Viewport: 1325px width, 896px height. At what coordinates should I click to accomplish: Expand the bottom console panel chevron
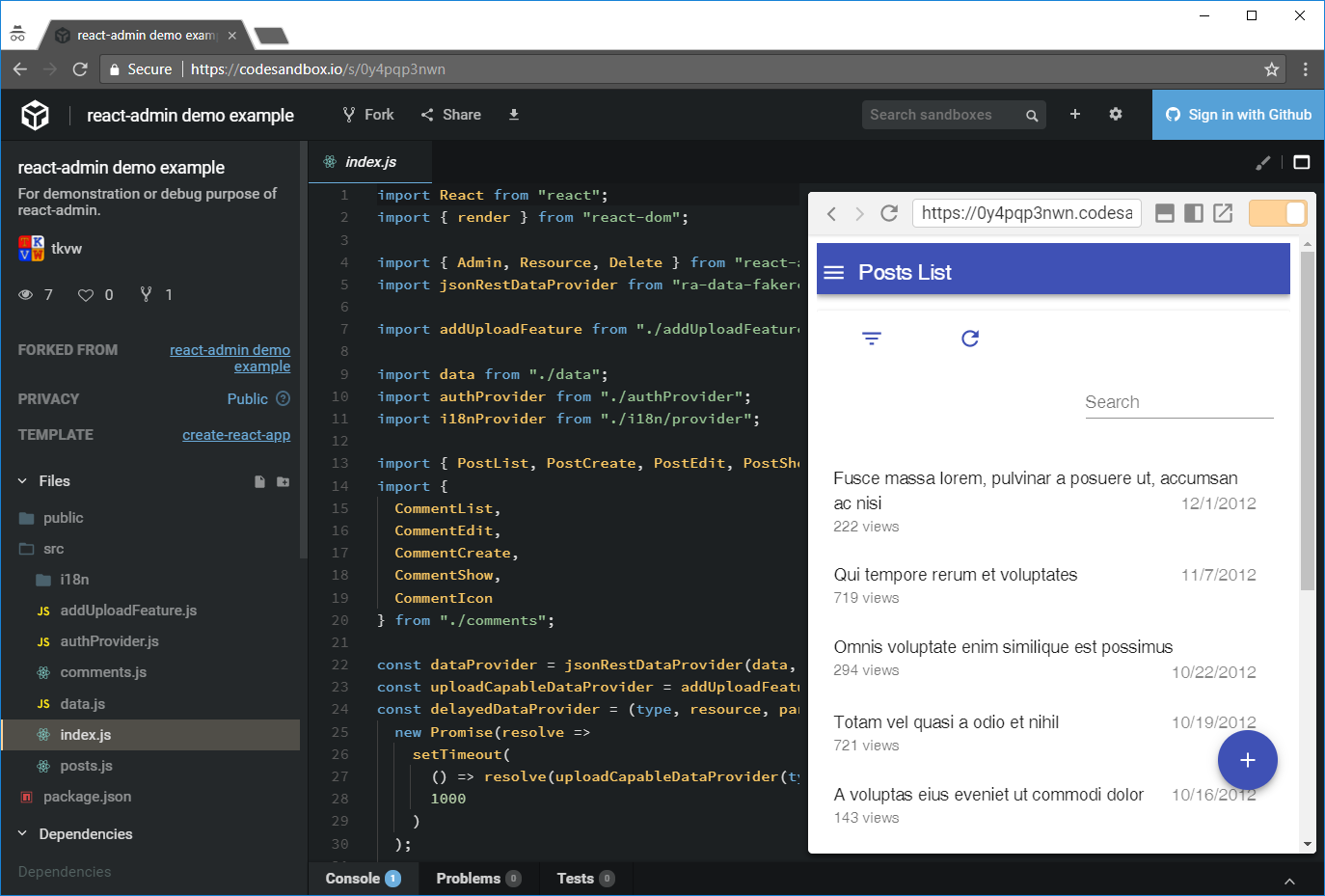[1289, 881]
